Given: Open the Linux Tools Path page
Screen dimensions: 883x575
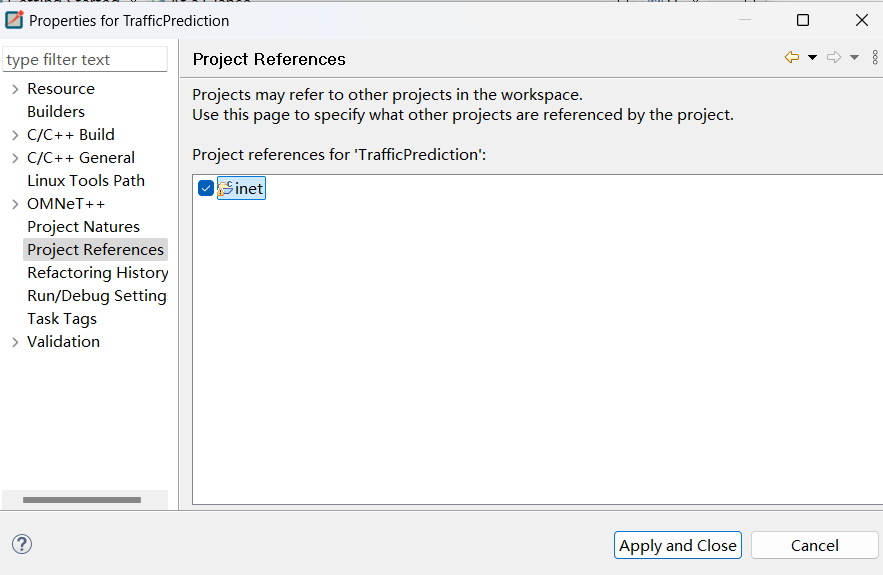Looking at the screenshot, I should [x=86, y=181].
